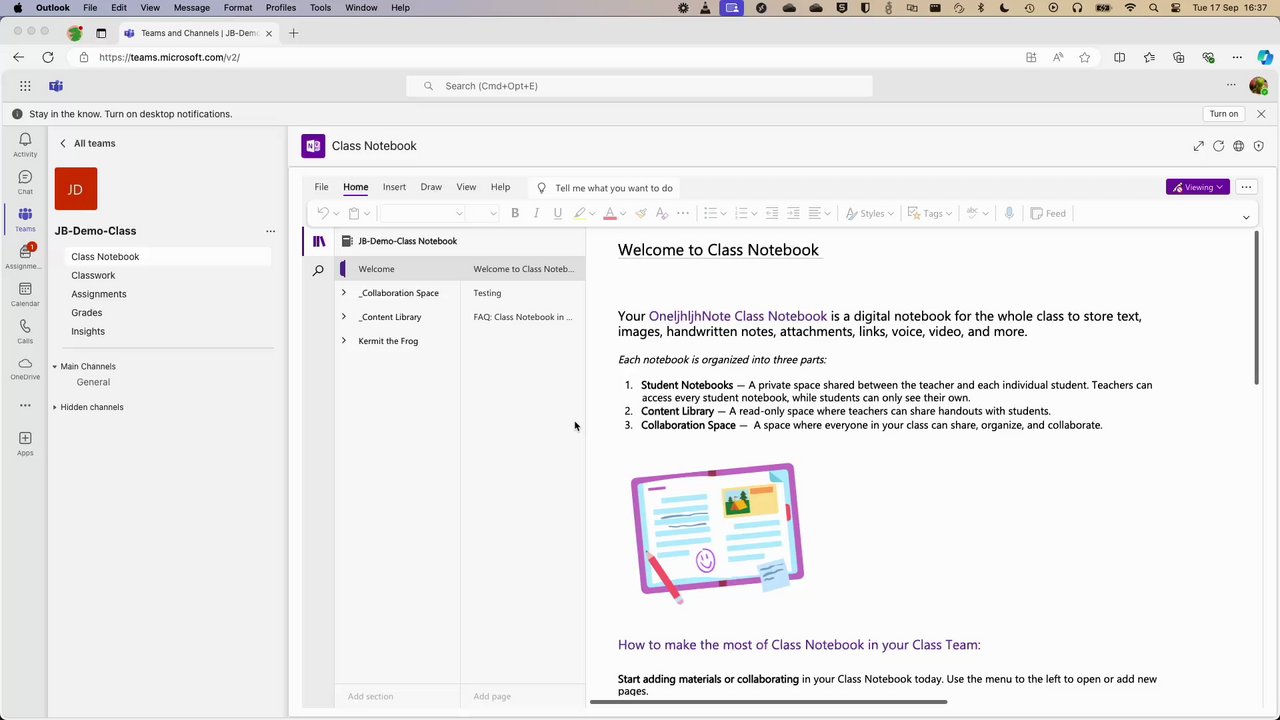The height and width of the screenshot is (720, 1280).
Task: Collapse the Main Channels group
Action: click(55, 367)
